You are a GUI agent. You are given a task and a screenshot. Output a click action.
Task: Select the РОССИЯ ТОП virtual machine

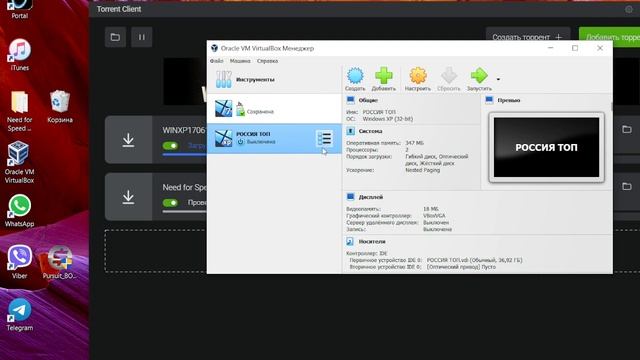pos(274,139)
